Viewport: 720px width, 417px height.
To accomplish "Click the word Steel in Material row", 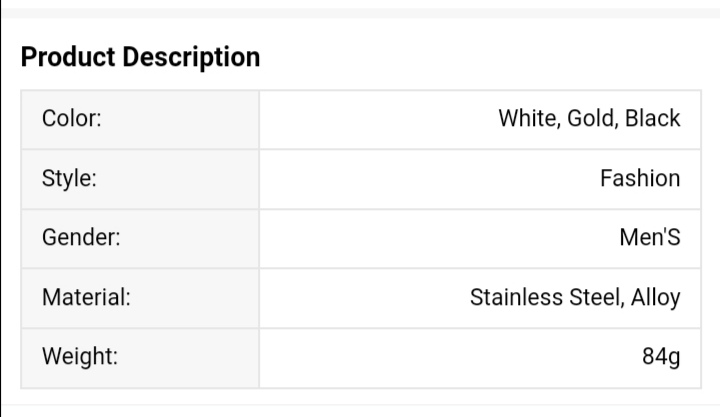I will click(595, 297).
